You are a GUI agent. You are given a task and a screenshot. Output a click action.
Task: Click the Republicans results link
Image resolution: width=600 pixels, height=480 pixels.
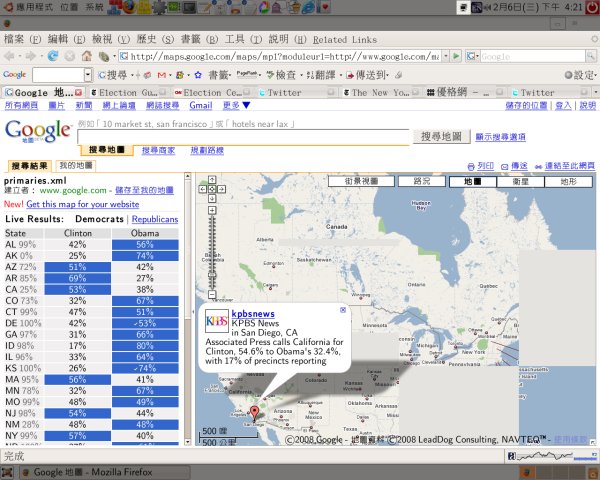(x=155, y=219)
